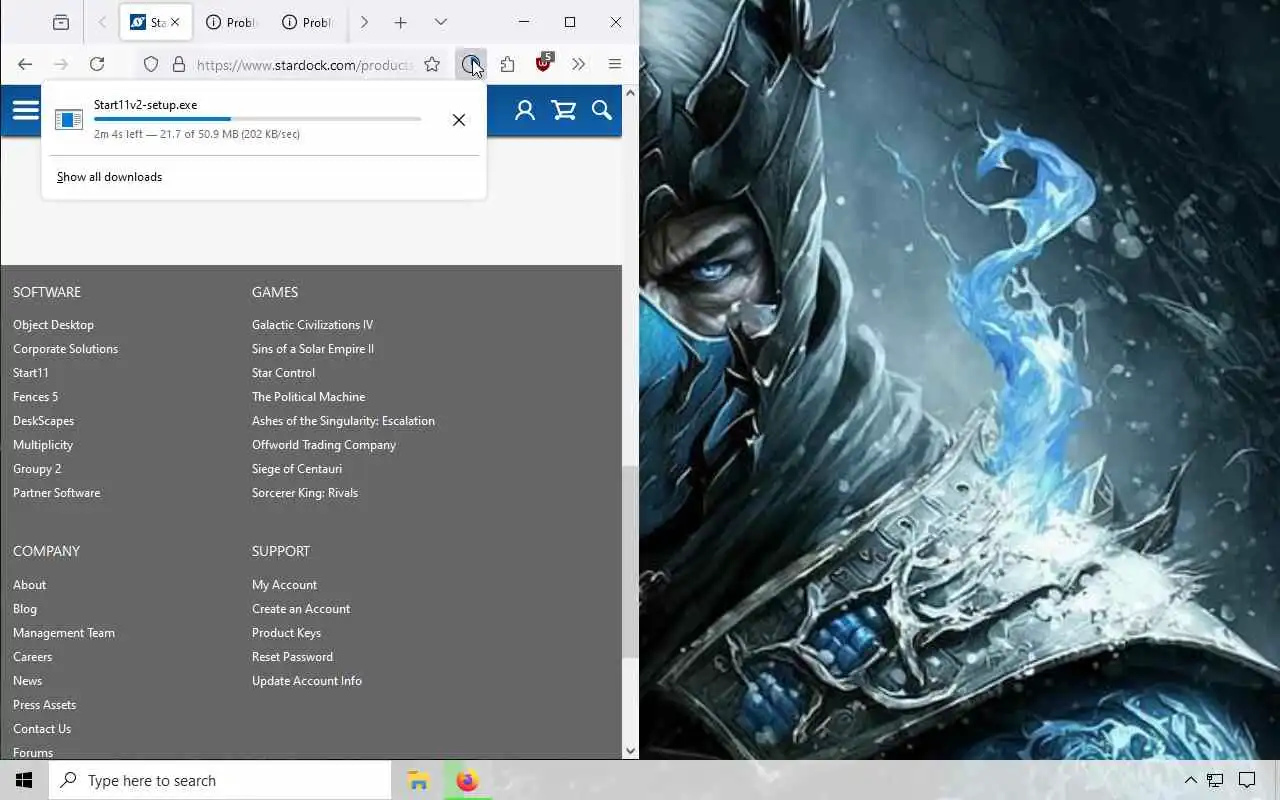The height and width of the screenshot is (800, 1280).
Task: Open the Blog link
Action: [25, 609]
